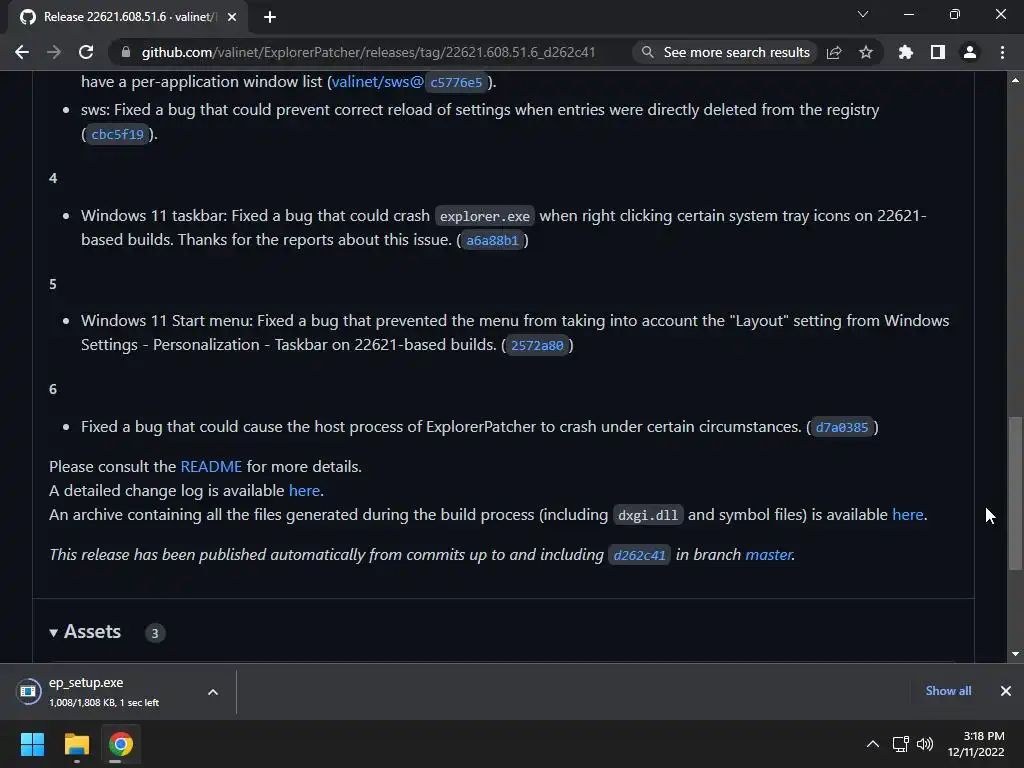
Task: Open commit cbc5f19
Action: point(118,134)
